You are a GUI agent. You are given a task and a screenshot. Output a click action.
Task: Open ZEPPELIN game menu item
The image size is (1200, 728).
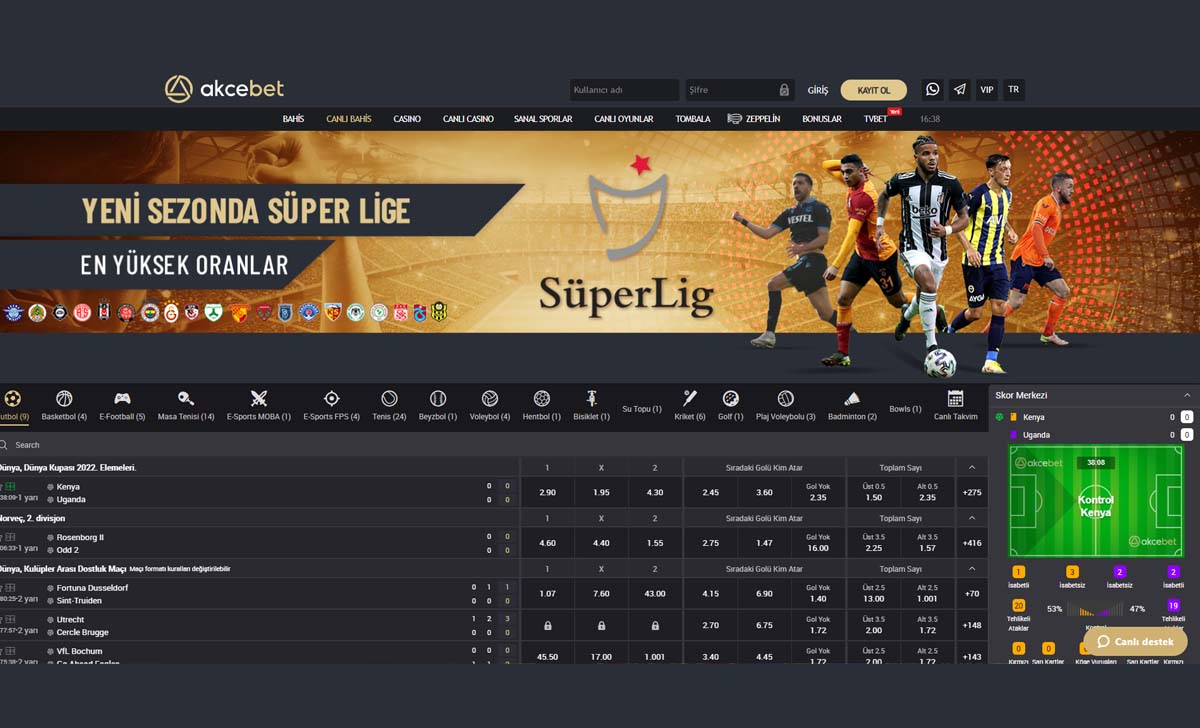pos(754,119)
